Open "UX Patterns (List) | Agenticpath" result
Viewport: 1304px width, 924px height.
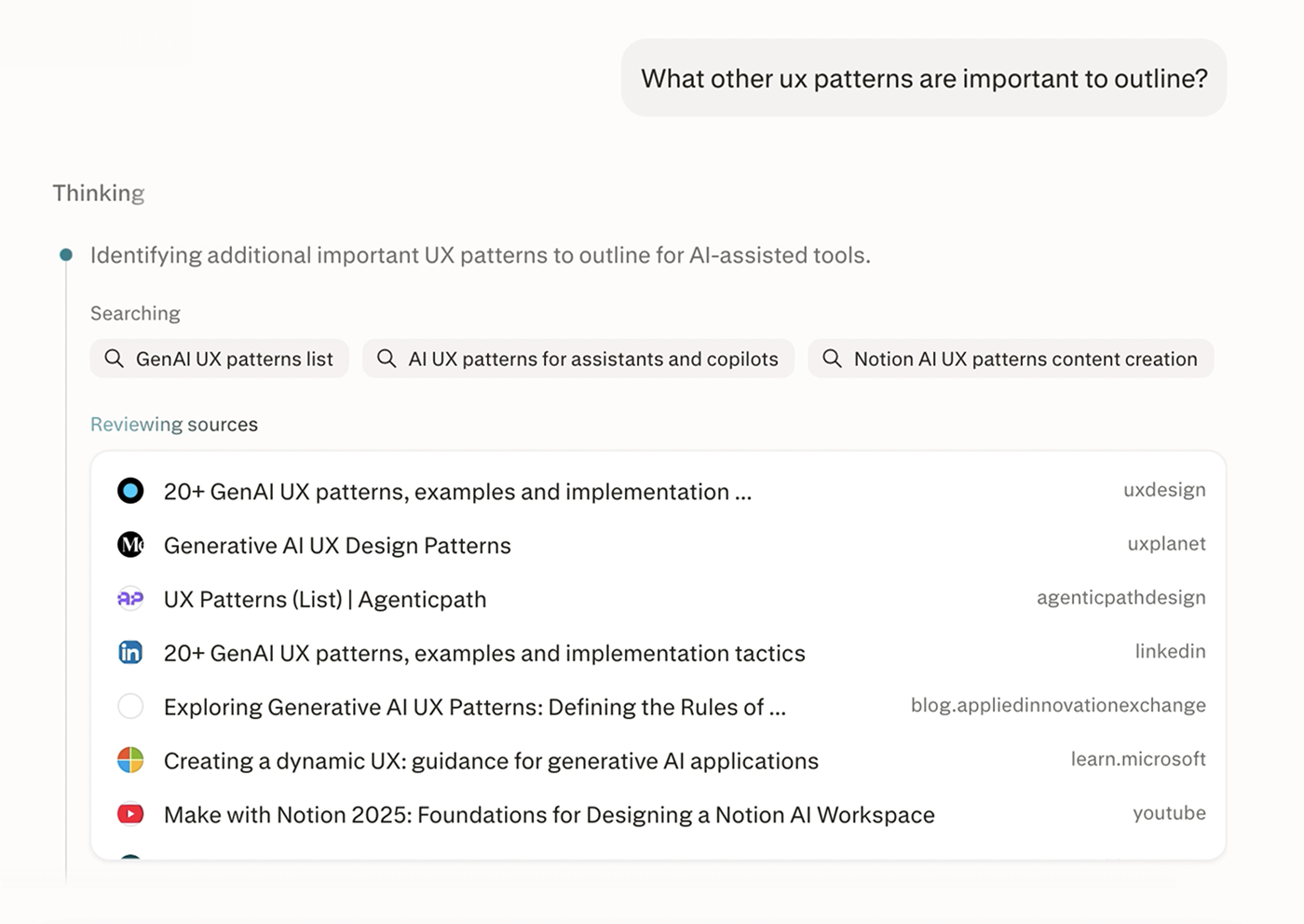[x=325, y=600]
